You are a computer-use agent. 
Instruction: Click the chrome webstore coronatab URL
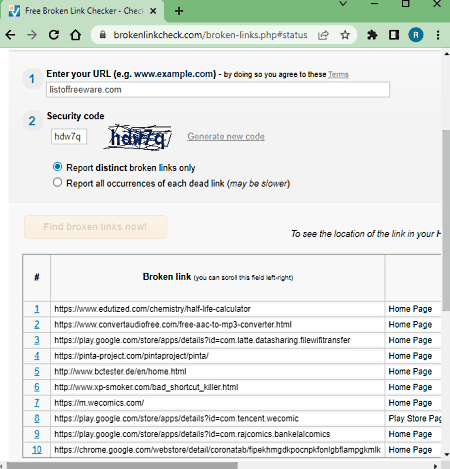(217, 450)
